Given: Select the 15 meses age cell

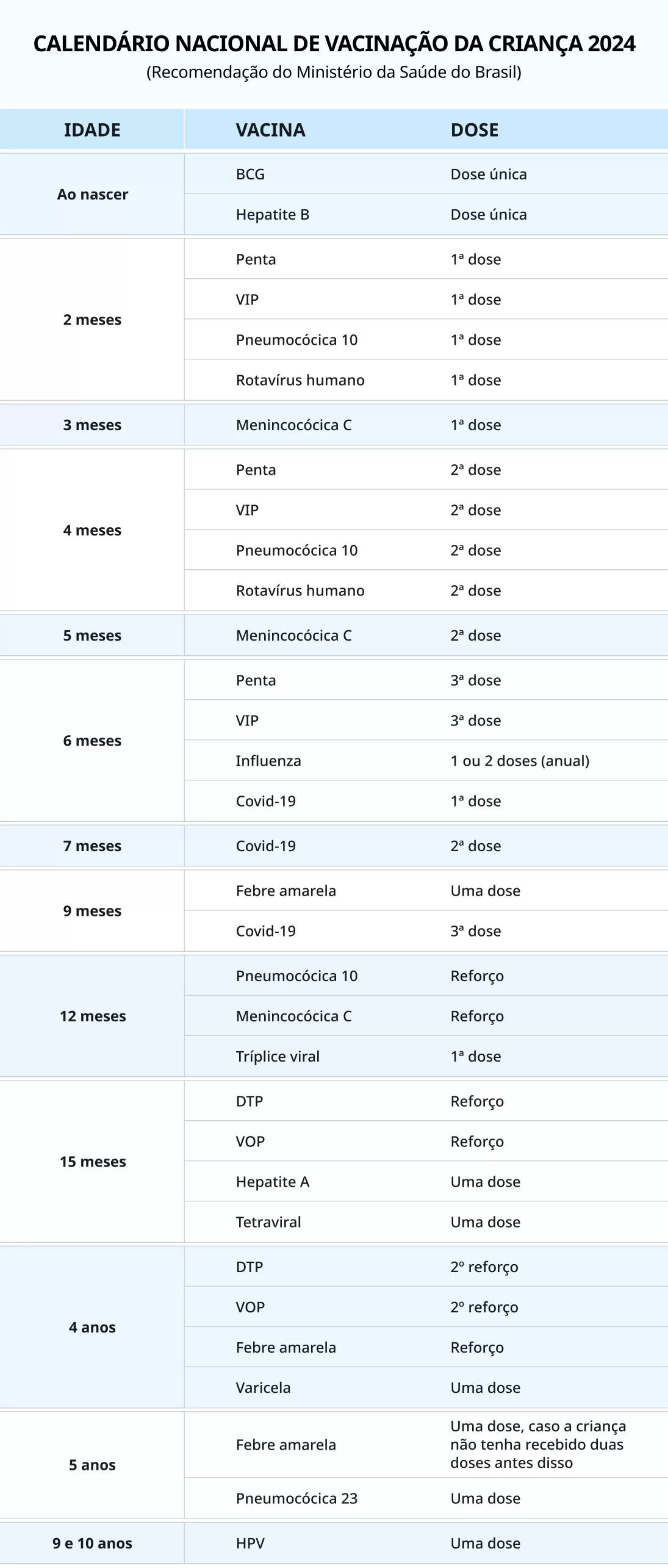Looking at the screenshot, I should pos(92,1162).
